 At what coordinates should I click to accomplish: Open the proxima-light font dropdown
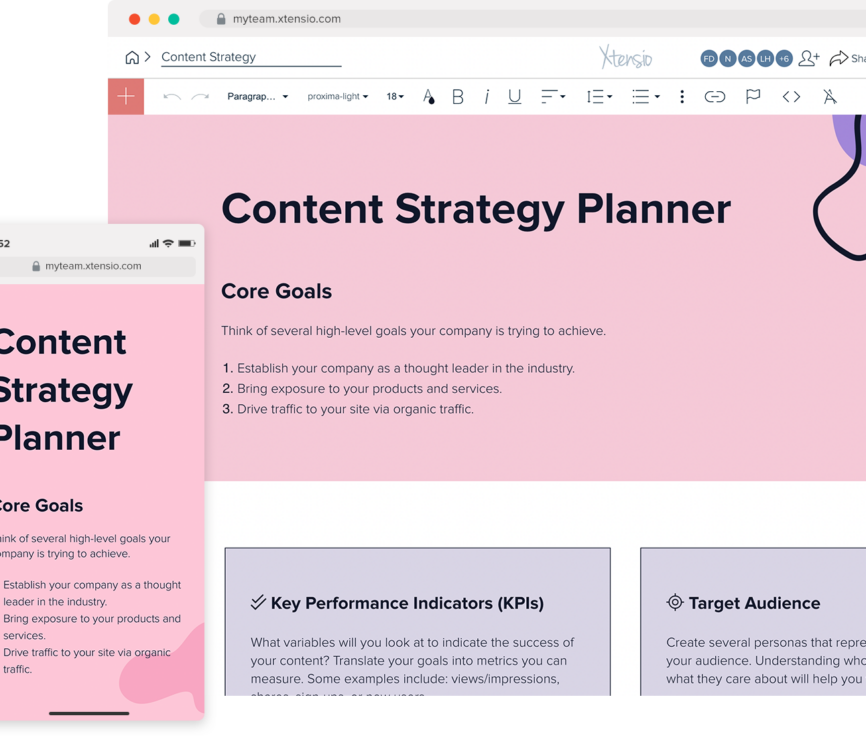click(x=336, y=96)
